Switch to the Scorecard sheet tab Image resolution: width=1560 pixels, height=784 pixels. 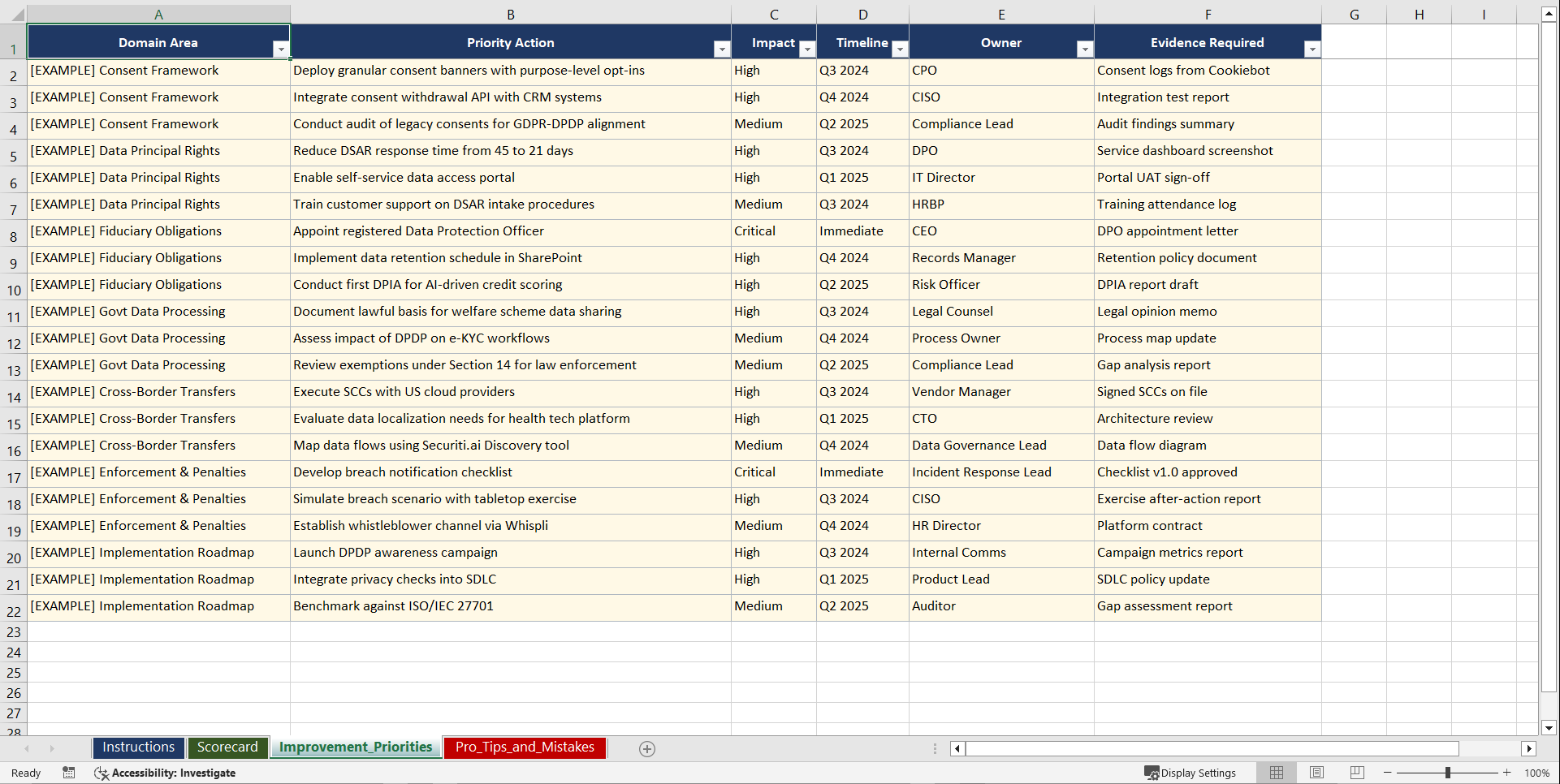click(x=227, y=747)
